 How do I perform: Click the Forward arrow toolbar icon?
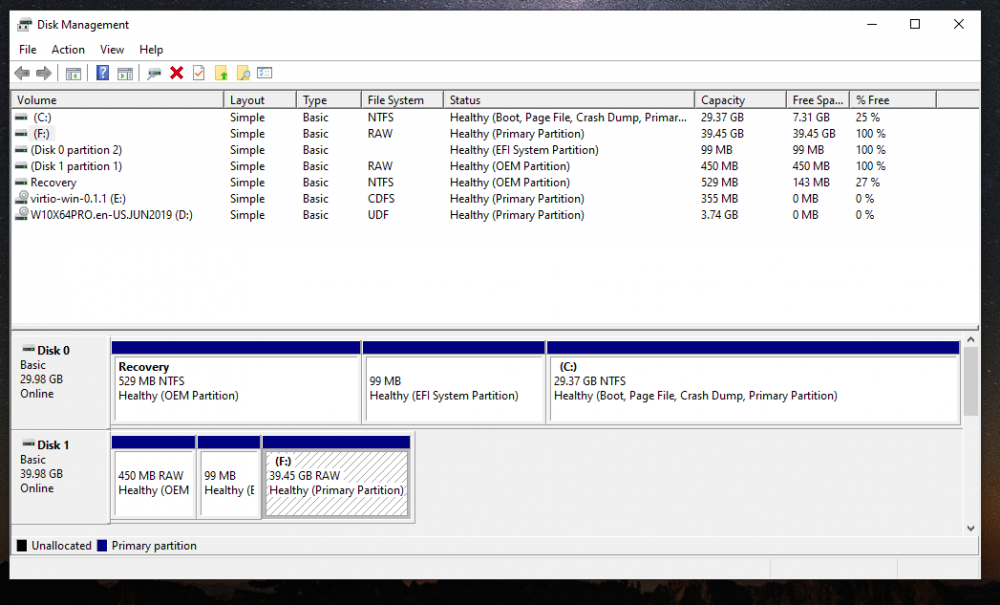click(43, 73)
